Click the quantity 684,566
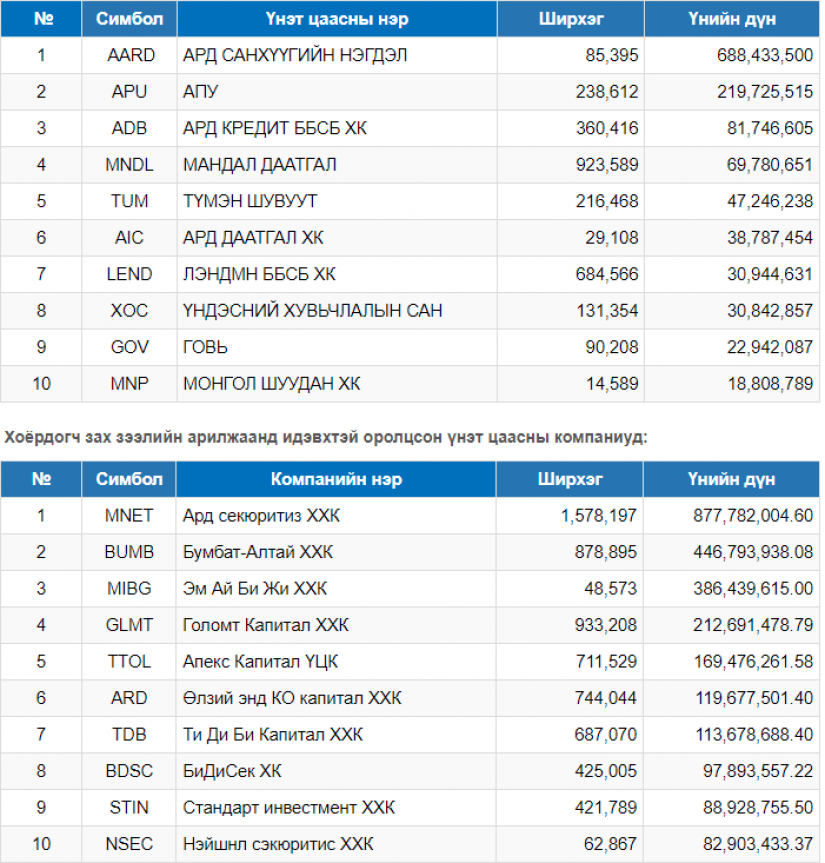The height and width of the screenshot is (863, 825). coord(607,274)
